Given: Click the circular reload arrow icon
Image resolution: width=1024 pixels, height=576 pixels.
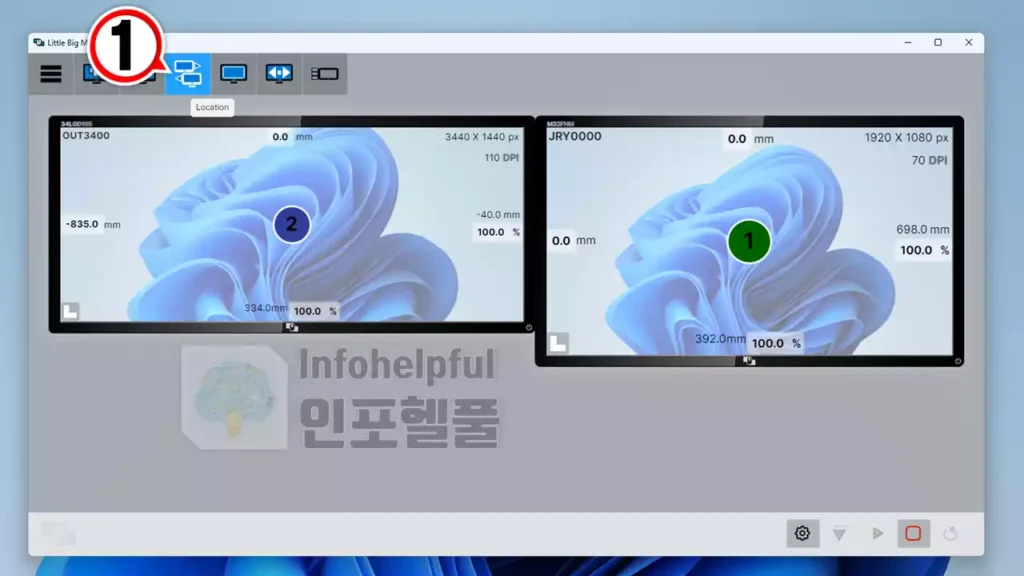Looking at the screenshot, I should point(950,534).
